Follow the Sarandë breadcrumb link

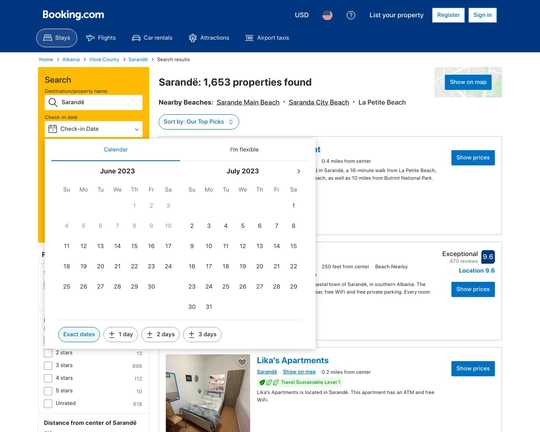coord(138,60)
